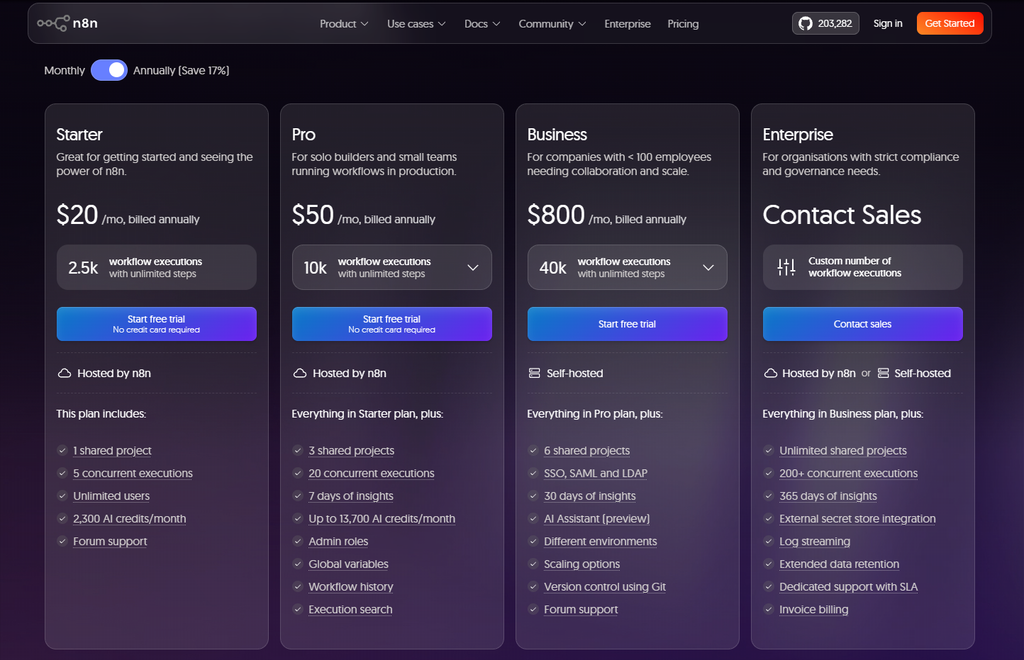
Task: Click the checkmark icon beside External secret store integration
Action: coord(769,518)
